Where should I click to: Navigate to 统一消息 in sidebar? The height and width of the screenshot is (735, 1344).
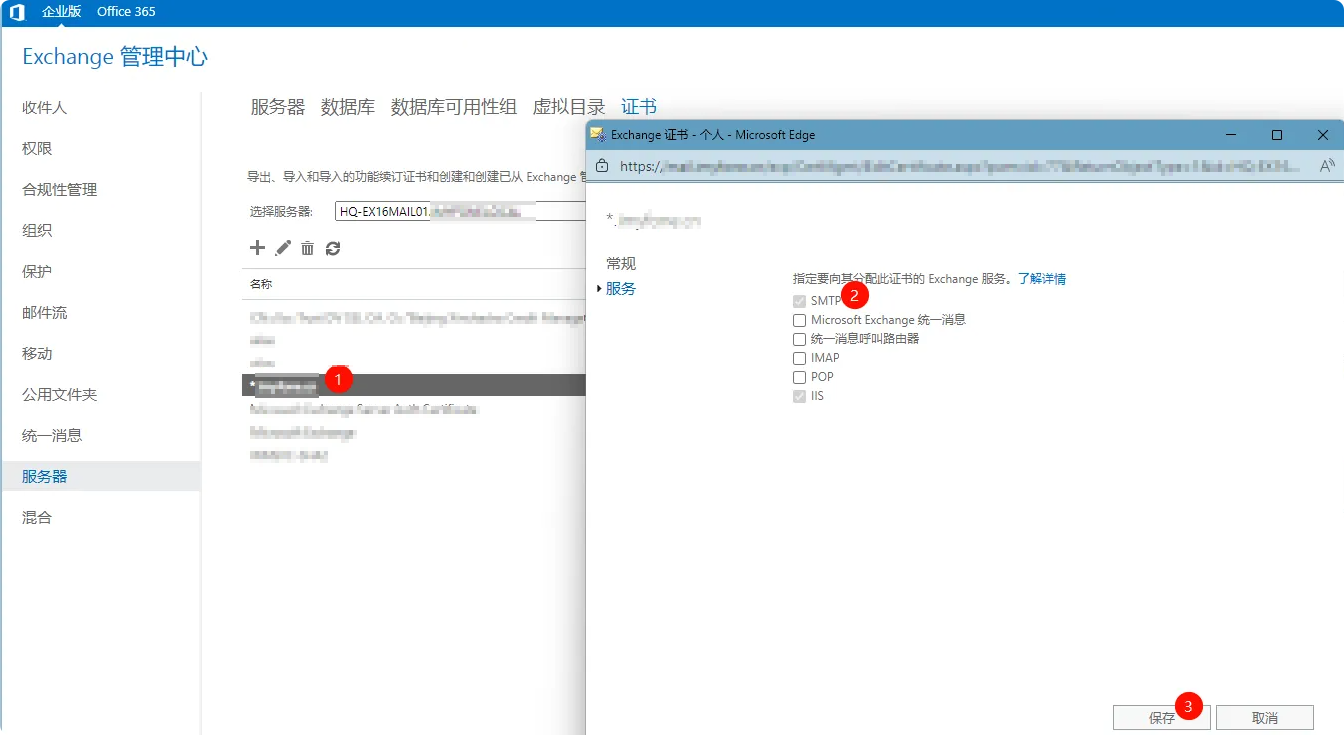tap(52, 435)
